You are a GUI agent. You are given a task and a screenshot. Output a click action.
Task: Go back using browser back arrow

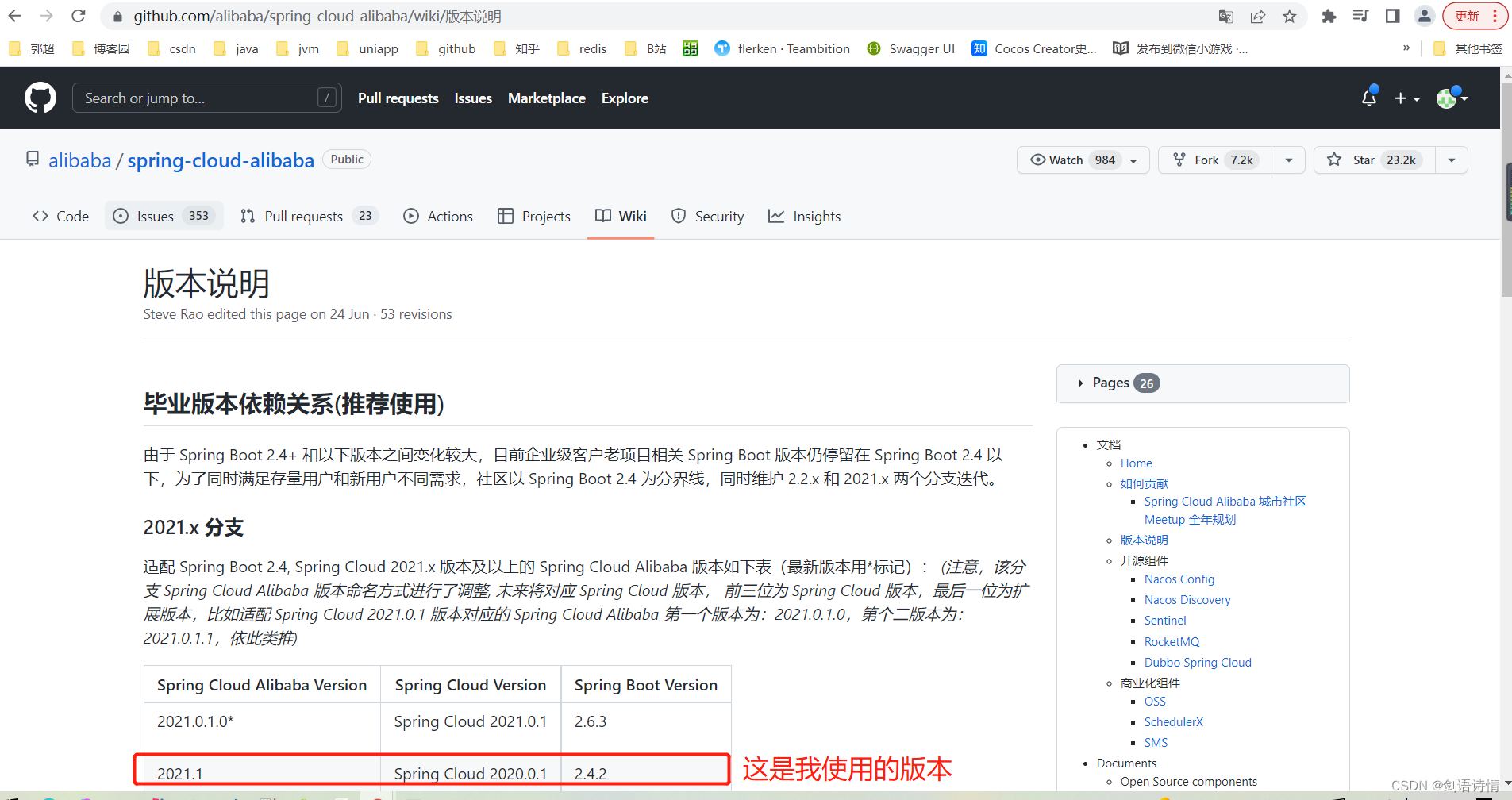14,16
